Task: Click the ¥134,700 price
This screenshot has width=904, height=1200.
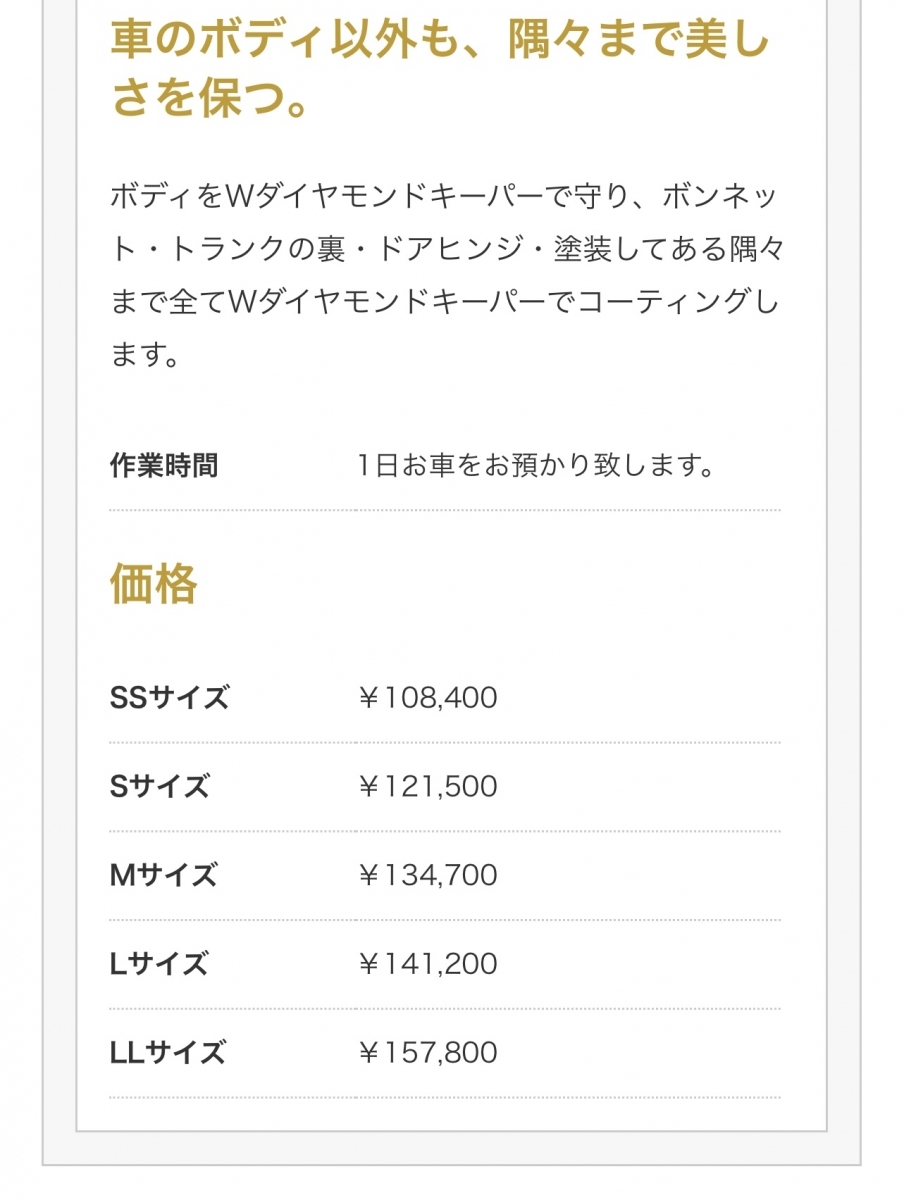Action: point(427,876)
